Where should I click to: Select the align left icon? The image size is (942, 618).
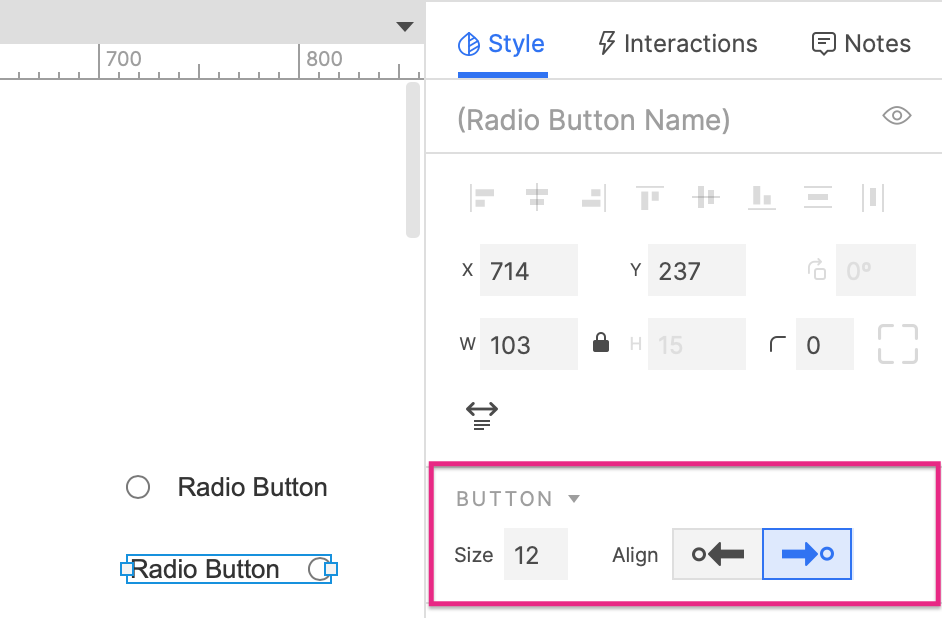click(x=482, y=197)
